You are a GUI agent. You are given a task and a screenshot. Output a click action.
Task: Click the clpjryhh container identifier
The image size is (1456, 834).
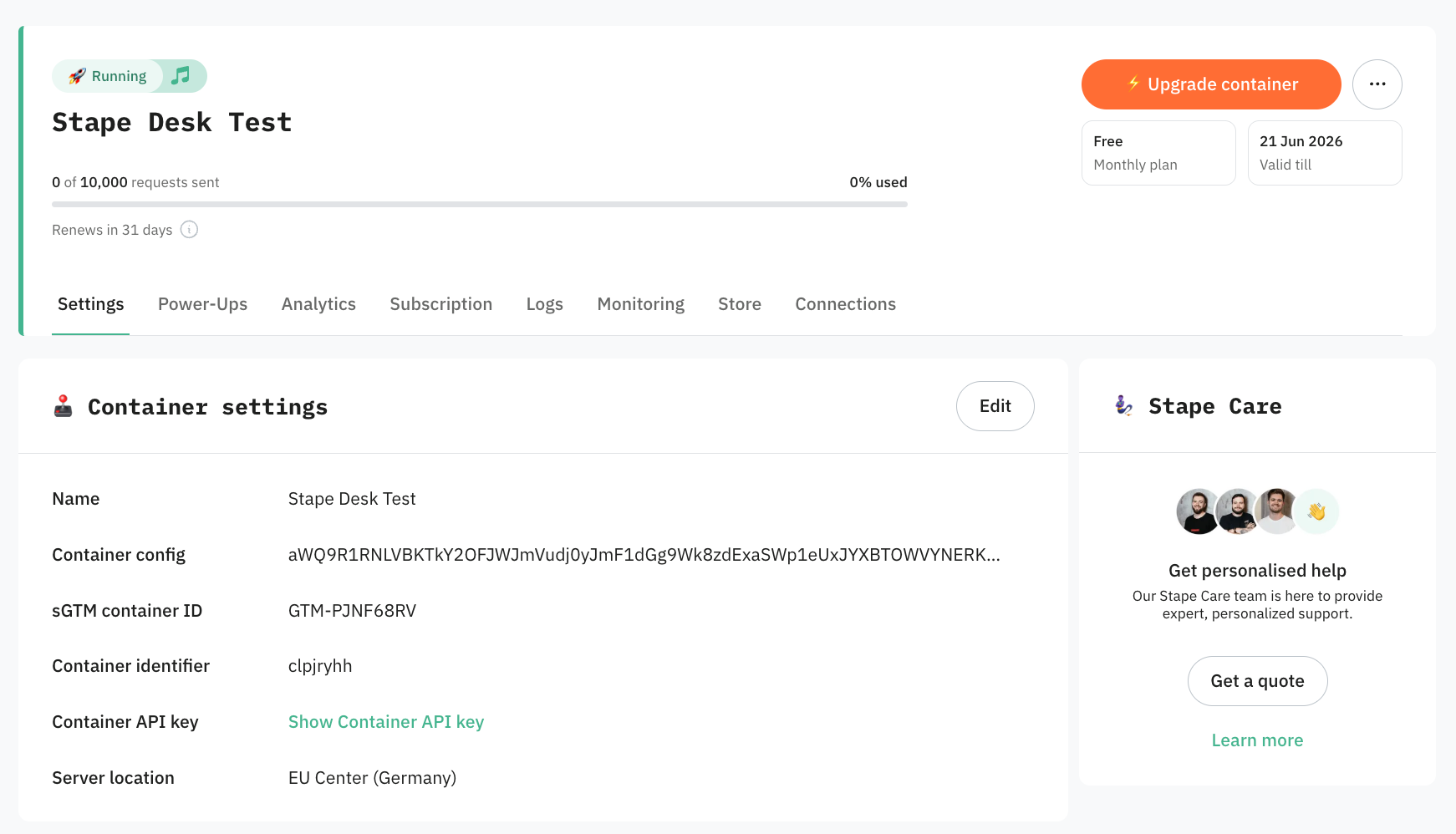320,666
